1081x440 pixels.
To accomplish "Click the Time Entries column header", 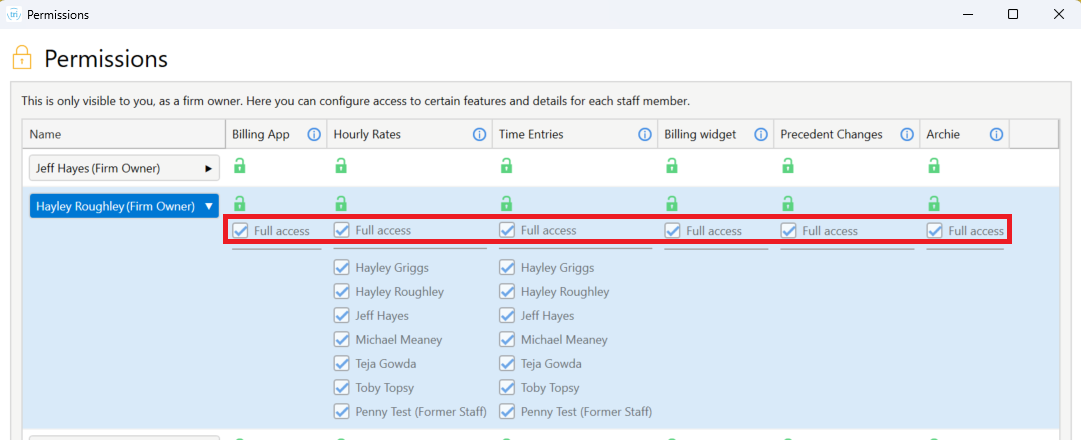I will 575,134.
